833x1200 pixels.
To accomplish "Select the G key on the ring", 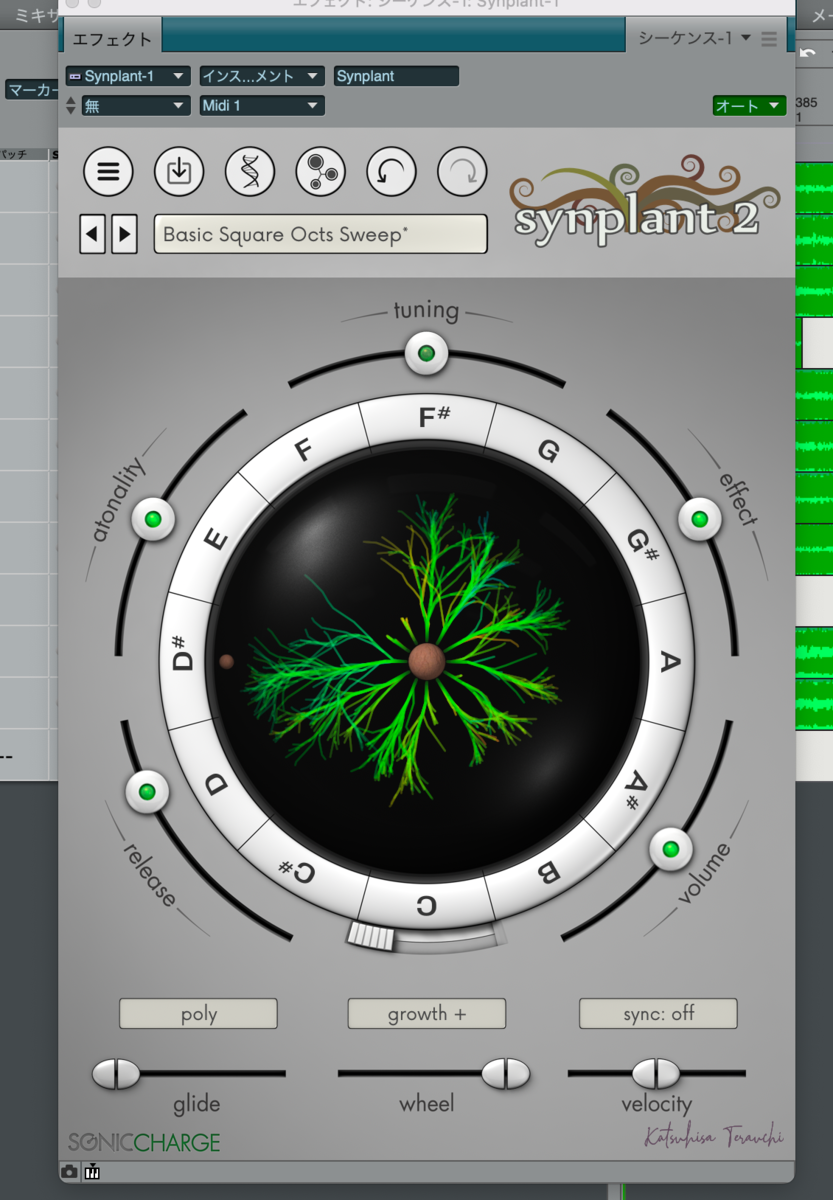I will [548, 451].
